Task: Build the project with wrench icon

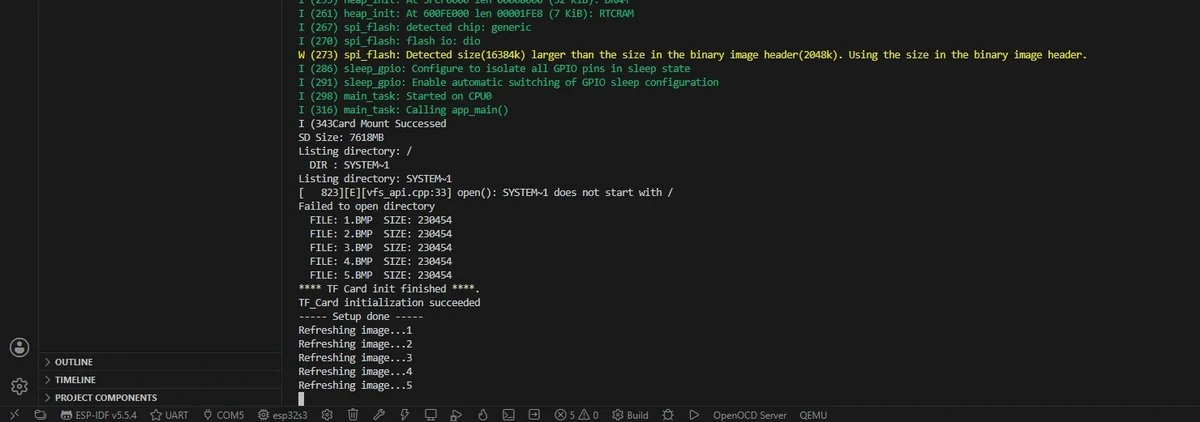Action: click(379, 414)
